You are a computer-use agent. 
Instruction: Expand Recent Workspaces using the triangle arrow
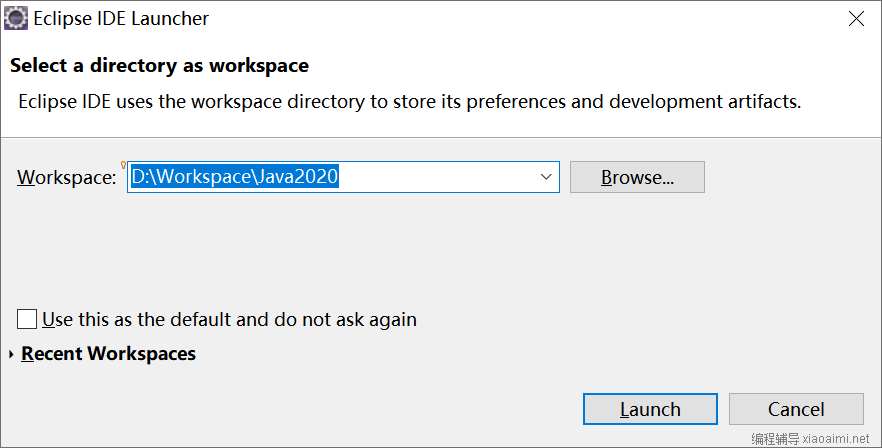[12, 354]
